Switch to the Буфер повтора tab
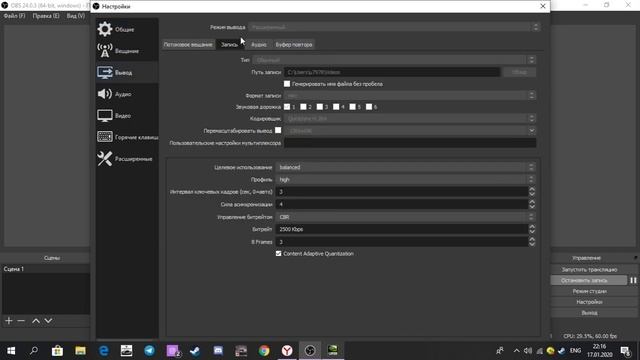 (x=294, y=44)
